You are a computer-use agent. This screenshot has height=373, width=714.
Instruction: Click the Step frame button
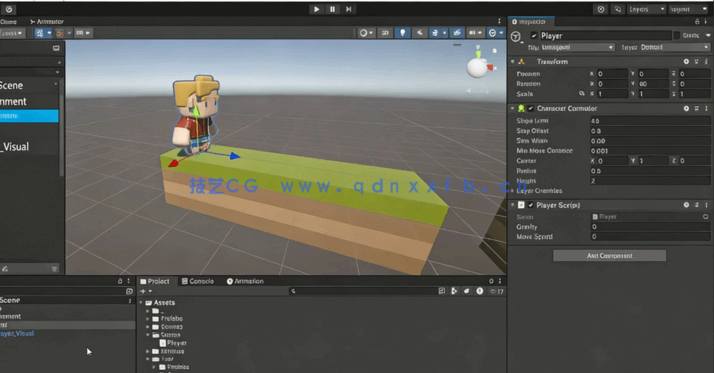[348, 9]
